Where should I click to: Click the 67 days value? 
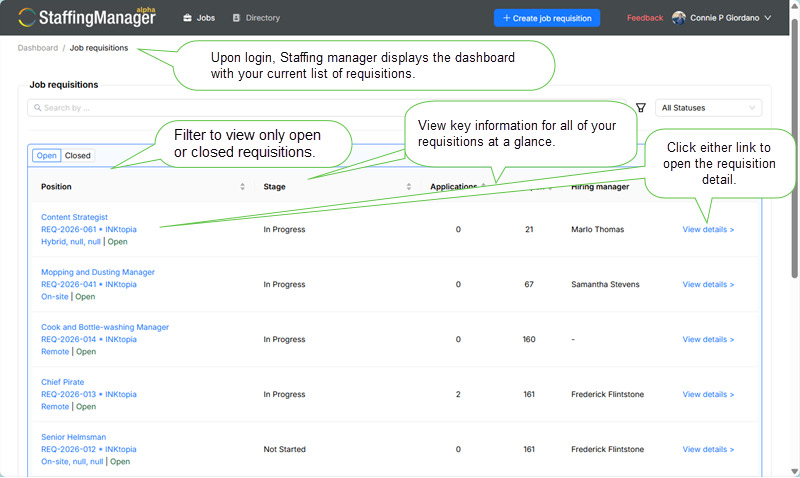click(x=529, y=285)
